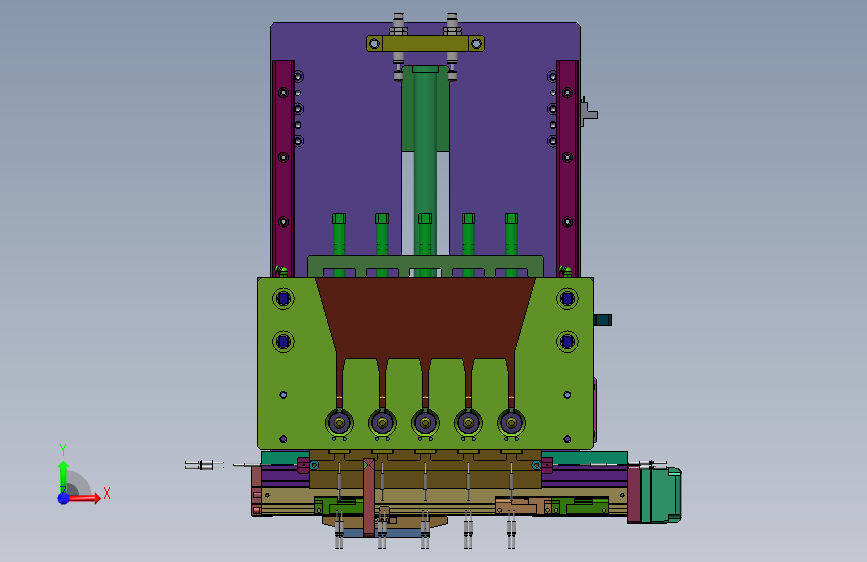Select the leftmost round nozzle fitting
This screenshot has width=867, height=562.
pyautogui.click(x=340, y=423)
